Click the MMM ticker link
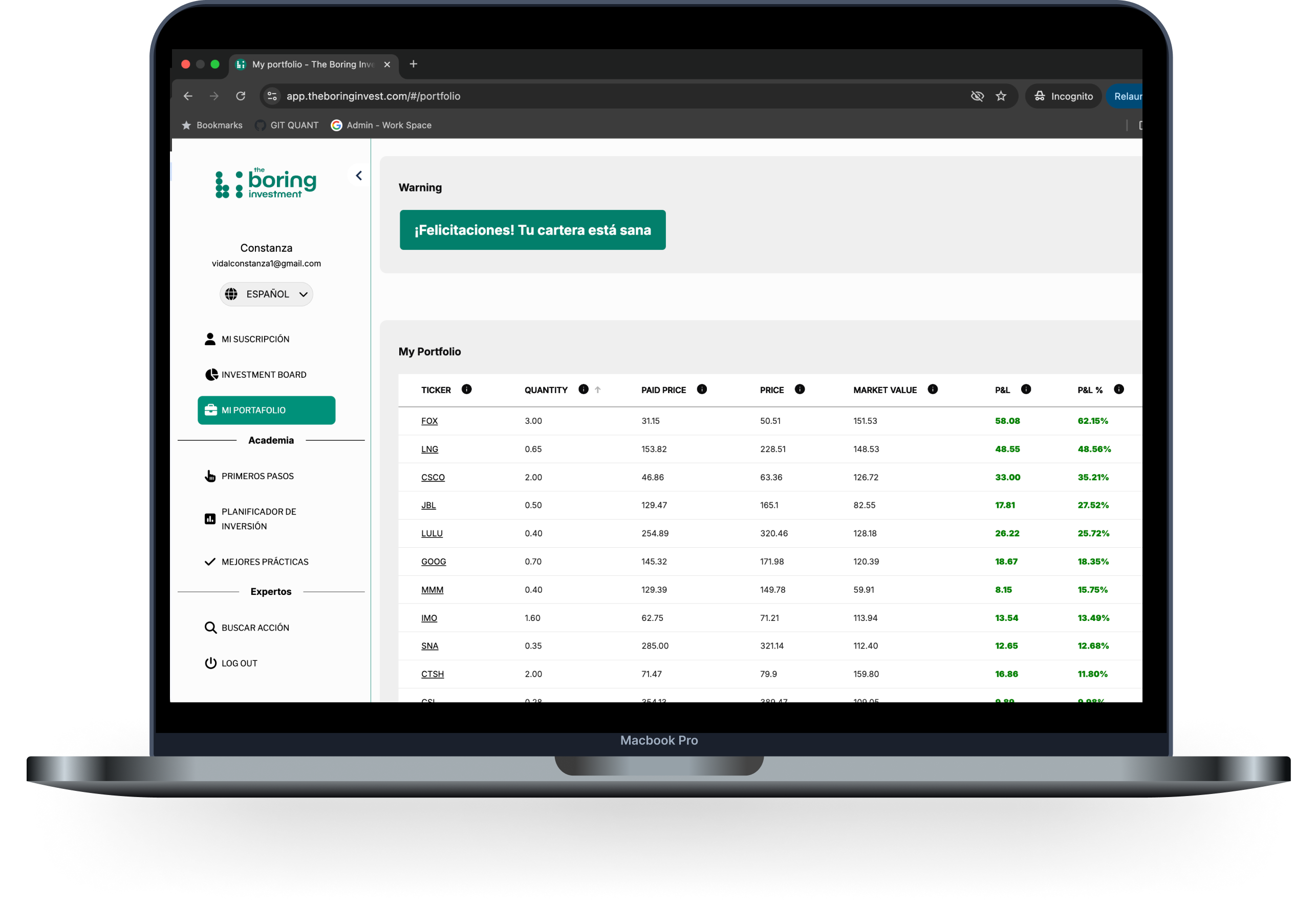The height and width of the screenshot is (903, 1316). click(x=432, y=591)
